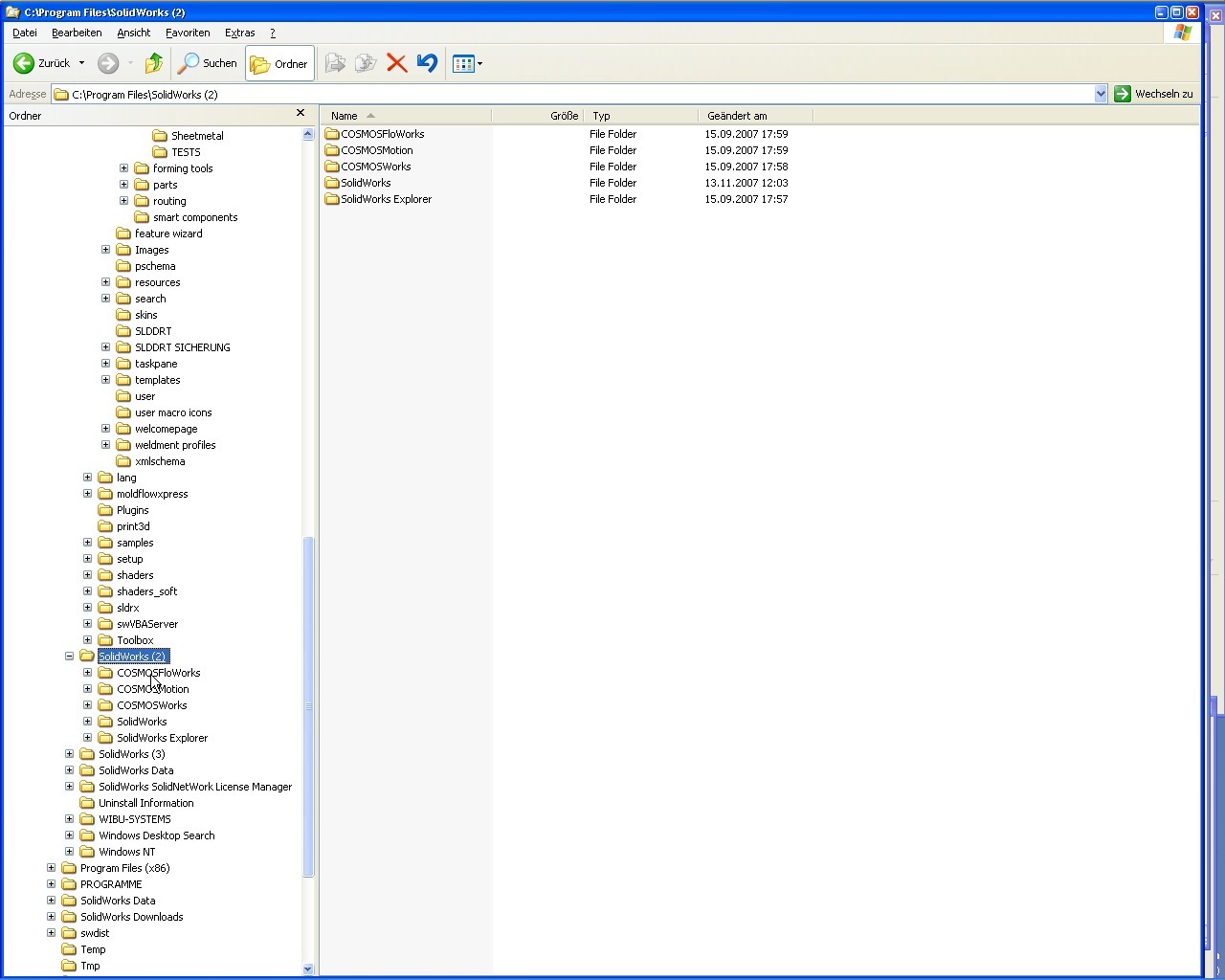
Task: Sort by Geändert am column header
Action: pyautogui.click(x=755, y=116)
